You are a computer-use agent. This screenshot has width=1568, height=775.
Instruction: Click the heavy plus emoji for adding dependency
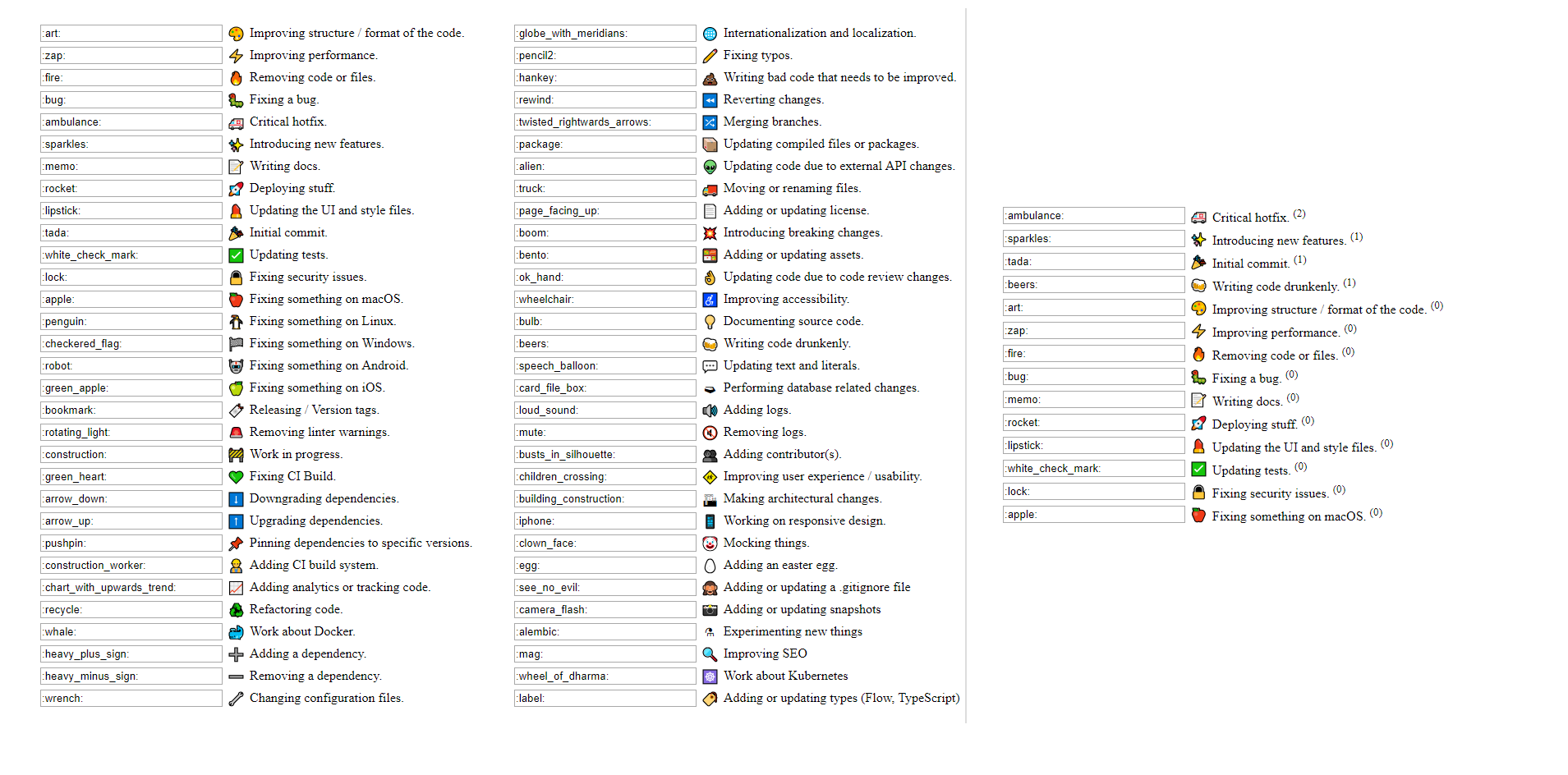coord(236,654)
